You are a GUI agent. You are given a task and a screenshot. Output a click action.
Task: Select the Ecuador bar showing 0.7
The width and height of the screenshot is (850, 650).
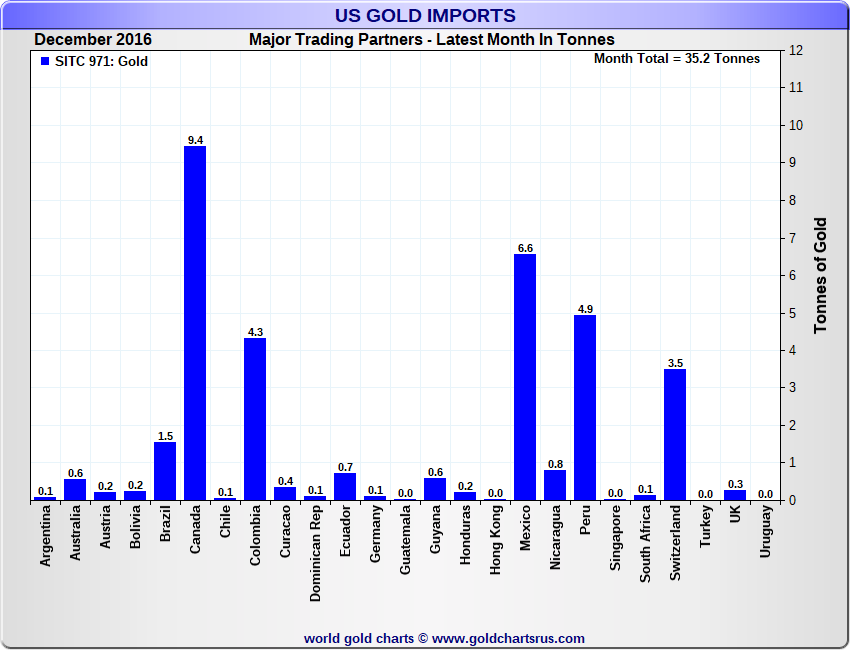click(x=345, y=487)
